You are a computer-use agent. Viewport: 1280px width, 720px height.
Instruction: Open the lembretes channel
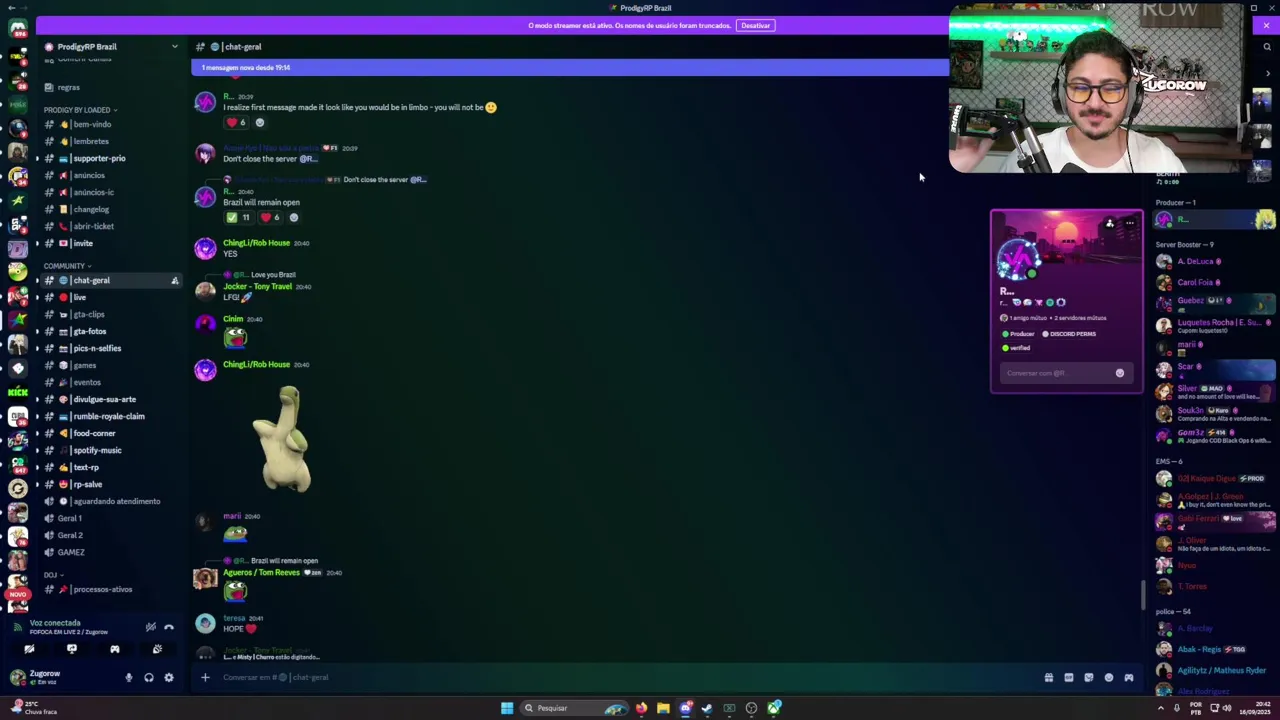click(110, 142)
